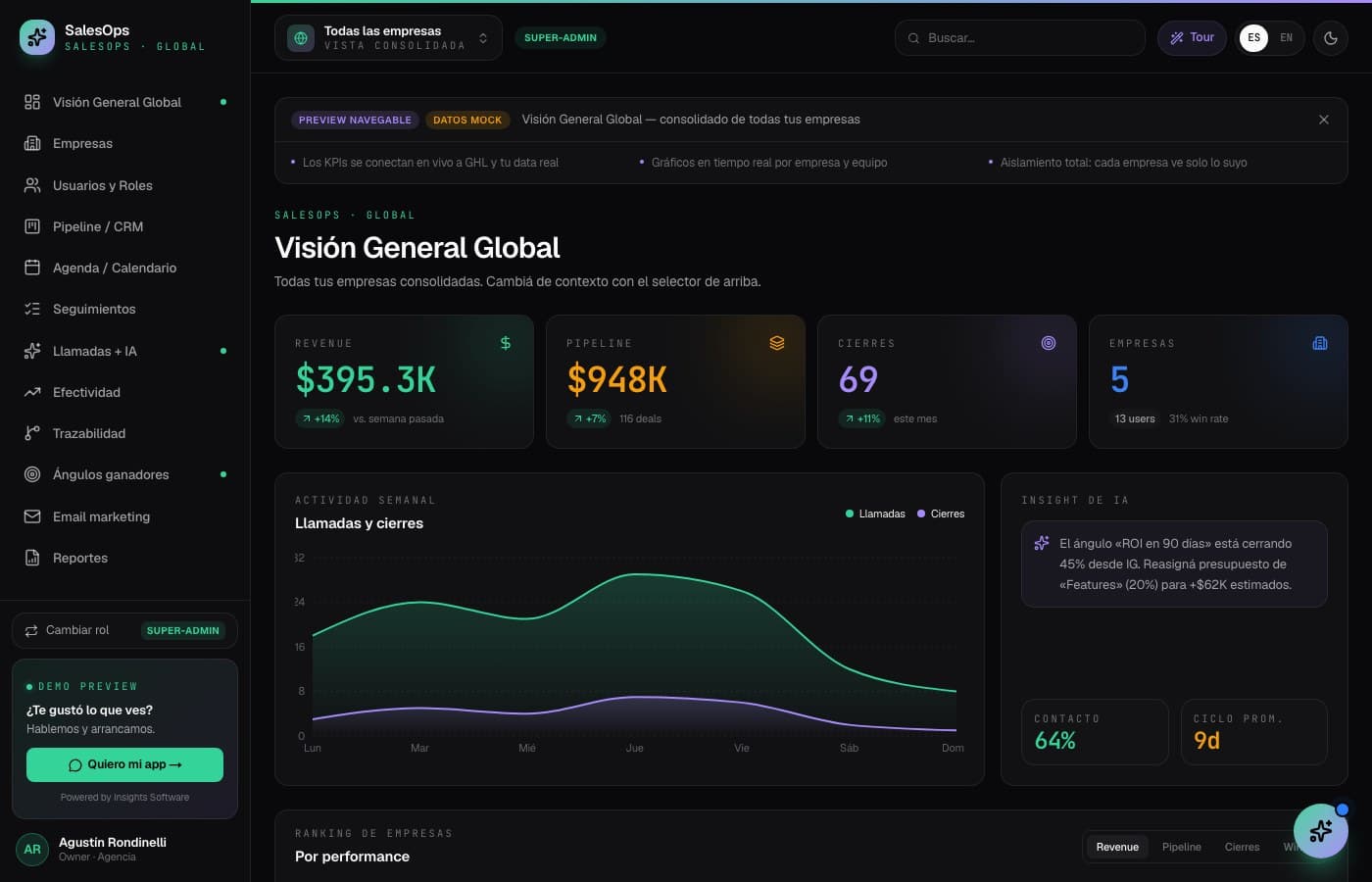Go to Empresas in sidebar
The image size is (1372, 882).
(124, 143)
